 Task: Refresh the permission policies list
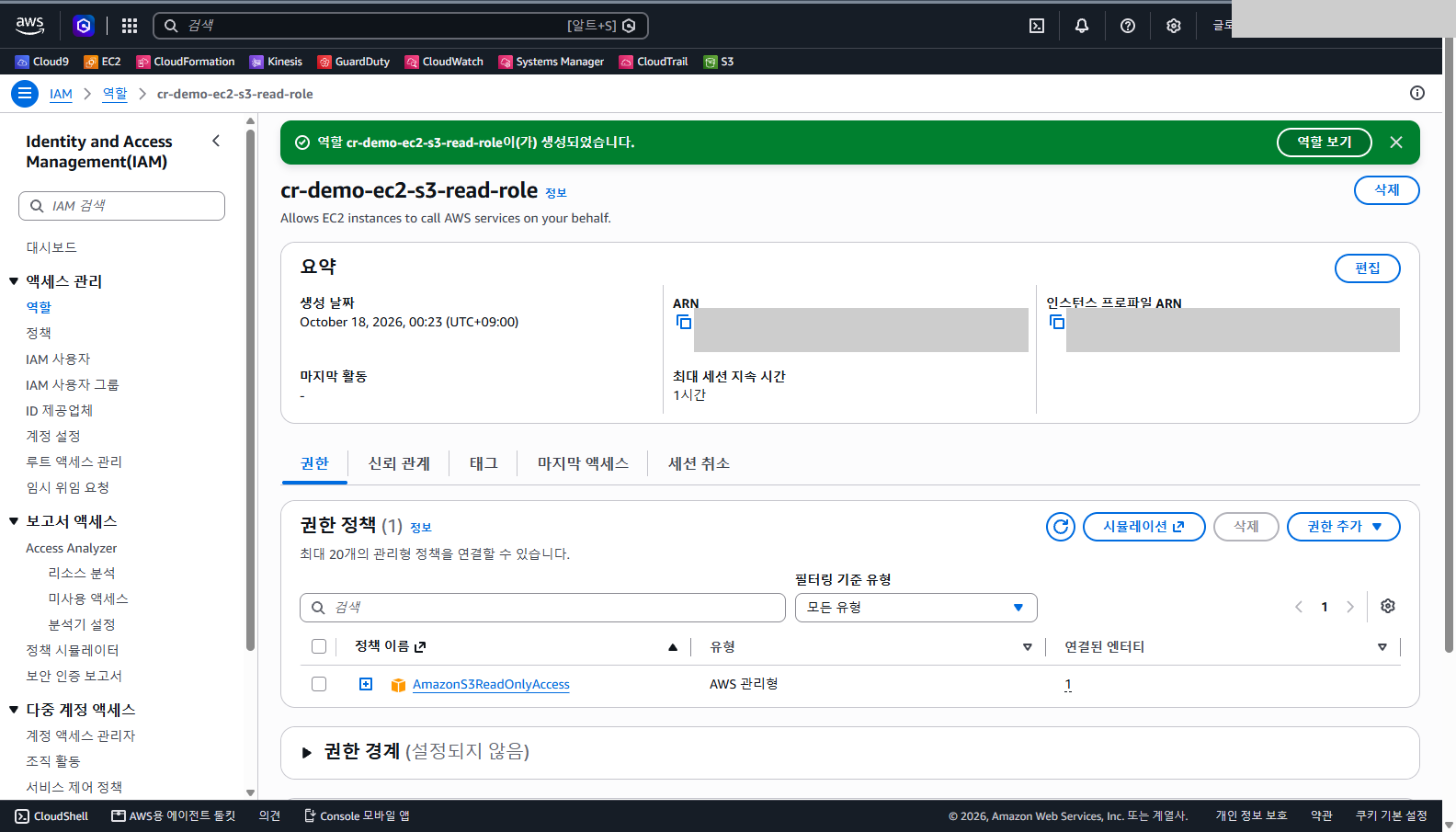tap(1061, 527)
